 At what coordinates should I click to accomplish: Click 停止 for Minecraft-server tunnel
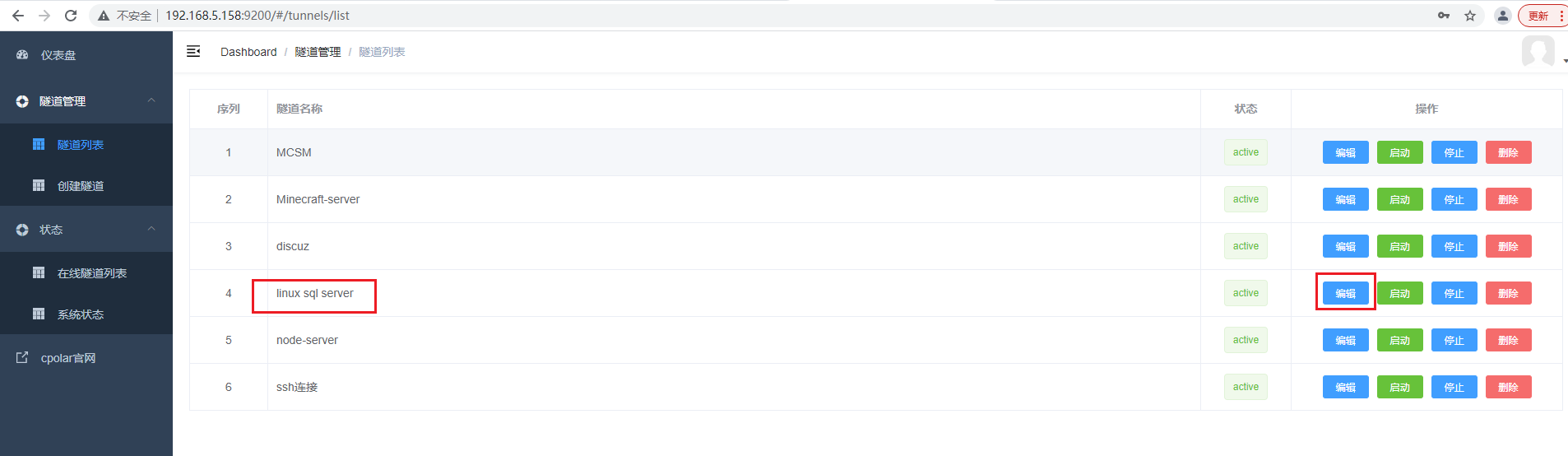[x=1454, y=199]
